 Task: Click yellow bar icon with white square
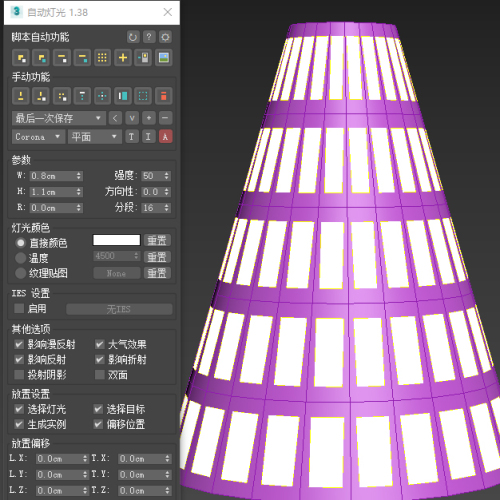pos(62,58)
